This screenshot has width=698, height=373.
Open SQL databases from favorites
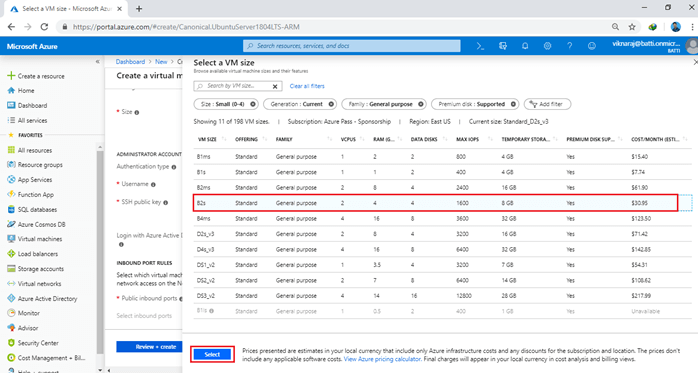(x=32, y=210)
